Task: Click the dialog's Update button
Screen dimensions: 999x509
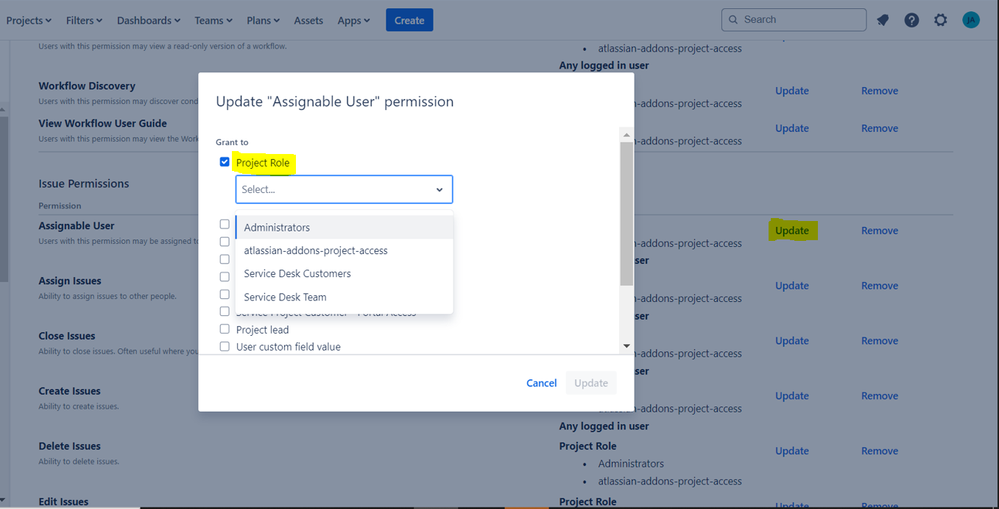Action: coord(591,383)
